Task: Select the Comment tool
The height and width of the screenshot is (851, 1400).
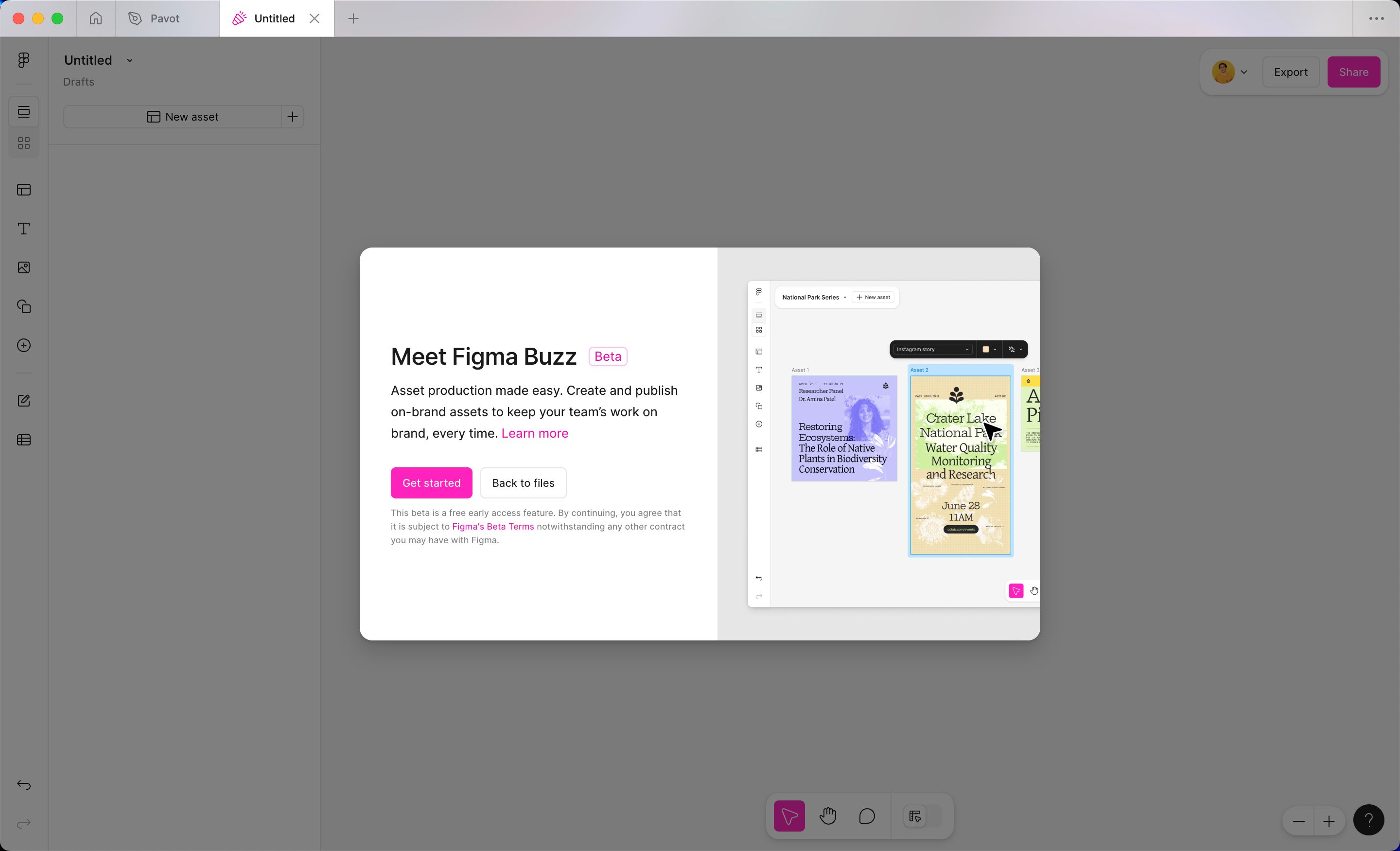Action: [x=866, y=816]
